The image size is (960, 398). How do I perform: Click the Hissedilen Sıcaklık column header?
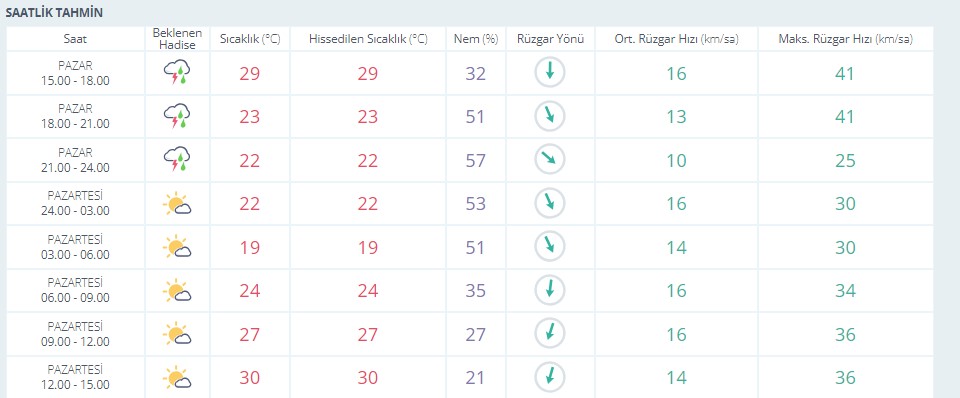(368, 39)
